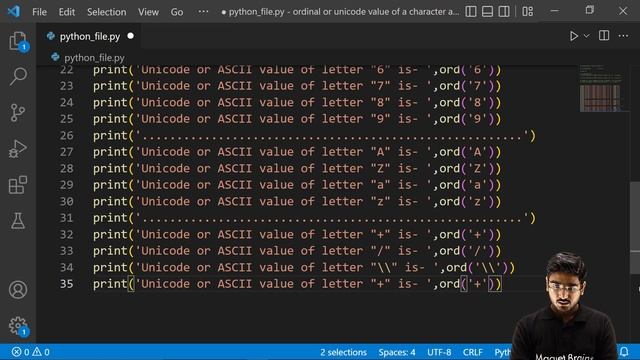Show more menus via title bar ellipsis
This screenshot has height=360, width=640.
point(203,12)
